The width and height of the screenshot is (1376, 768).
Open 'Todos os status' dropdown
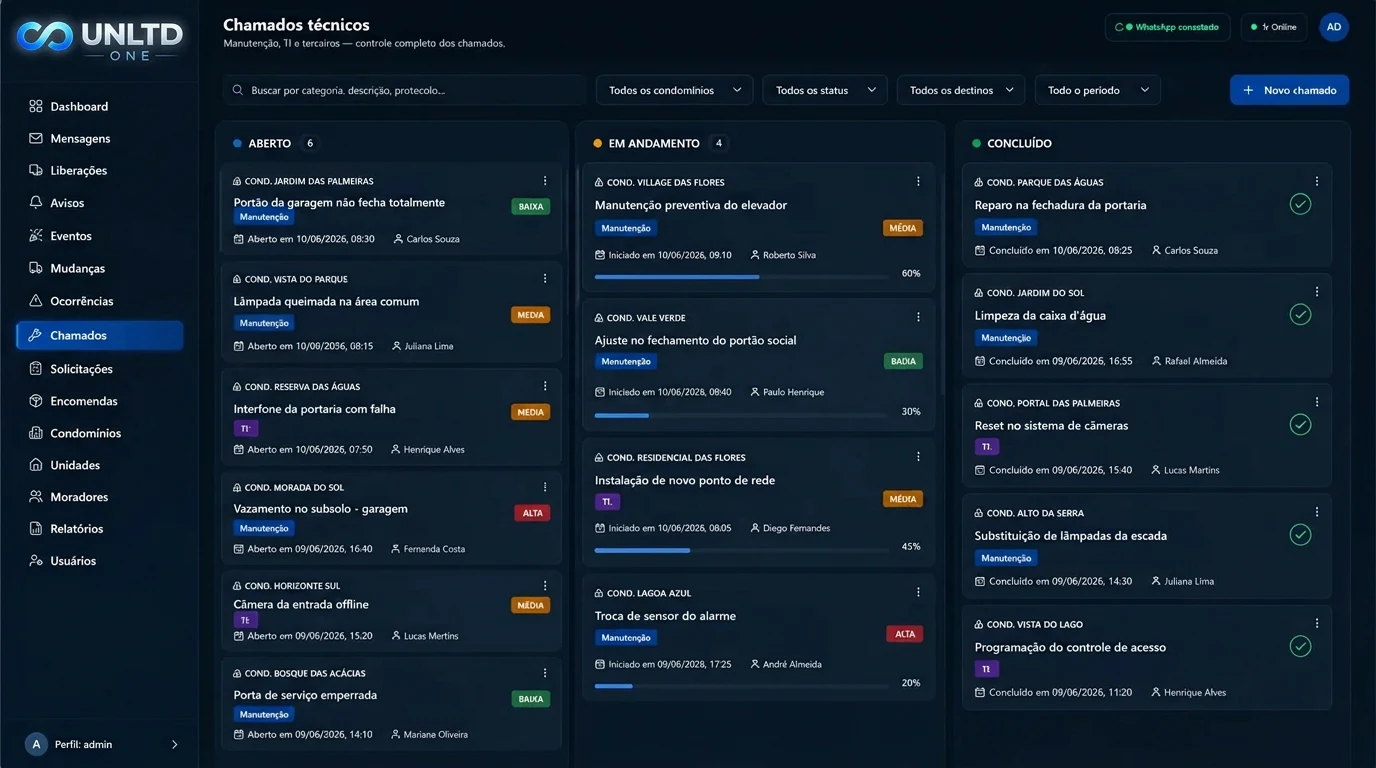tap(825, 90)
